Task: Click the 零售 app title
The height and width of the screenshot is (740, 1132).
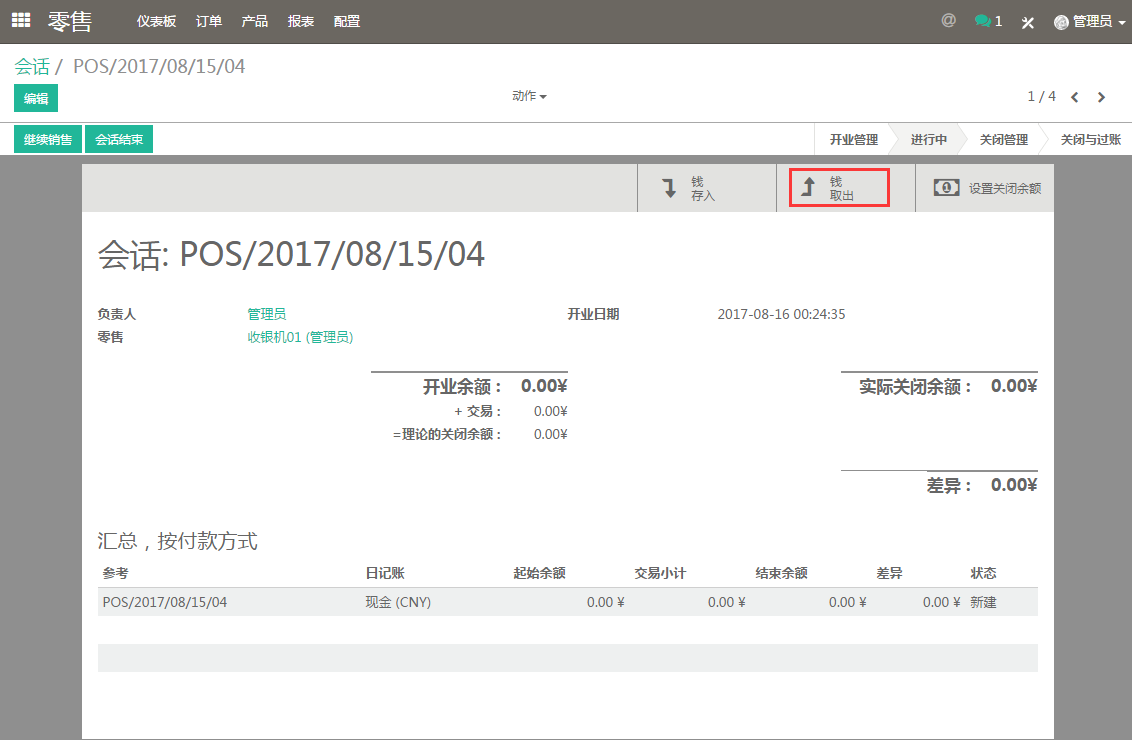Action: [x=70, y=22]
